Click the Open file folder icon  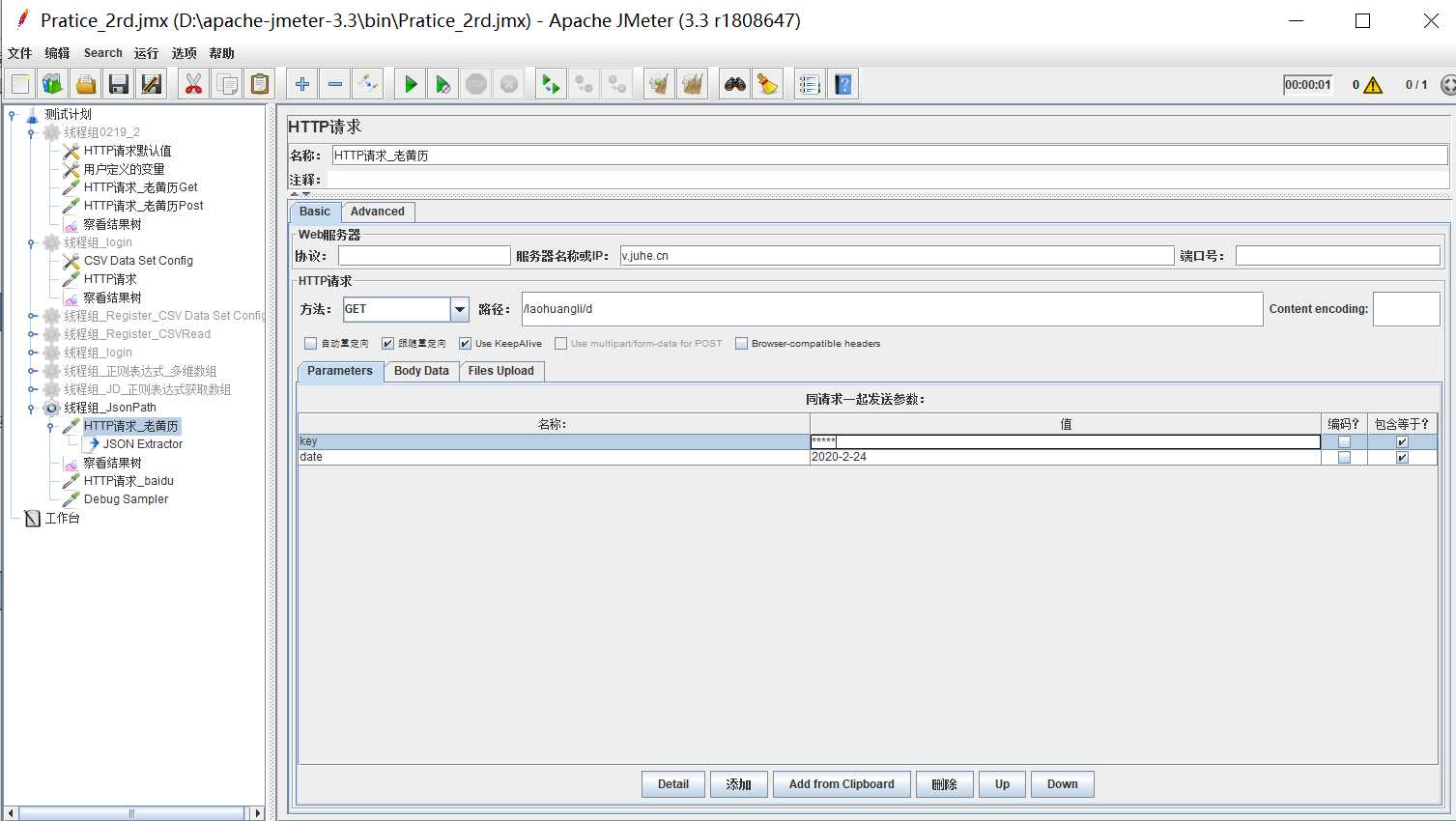[x=86, y=84]
